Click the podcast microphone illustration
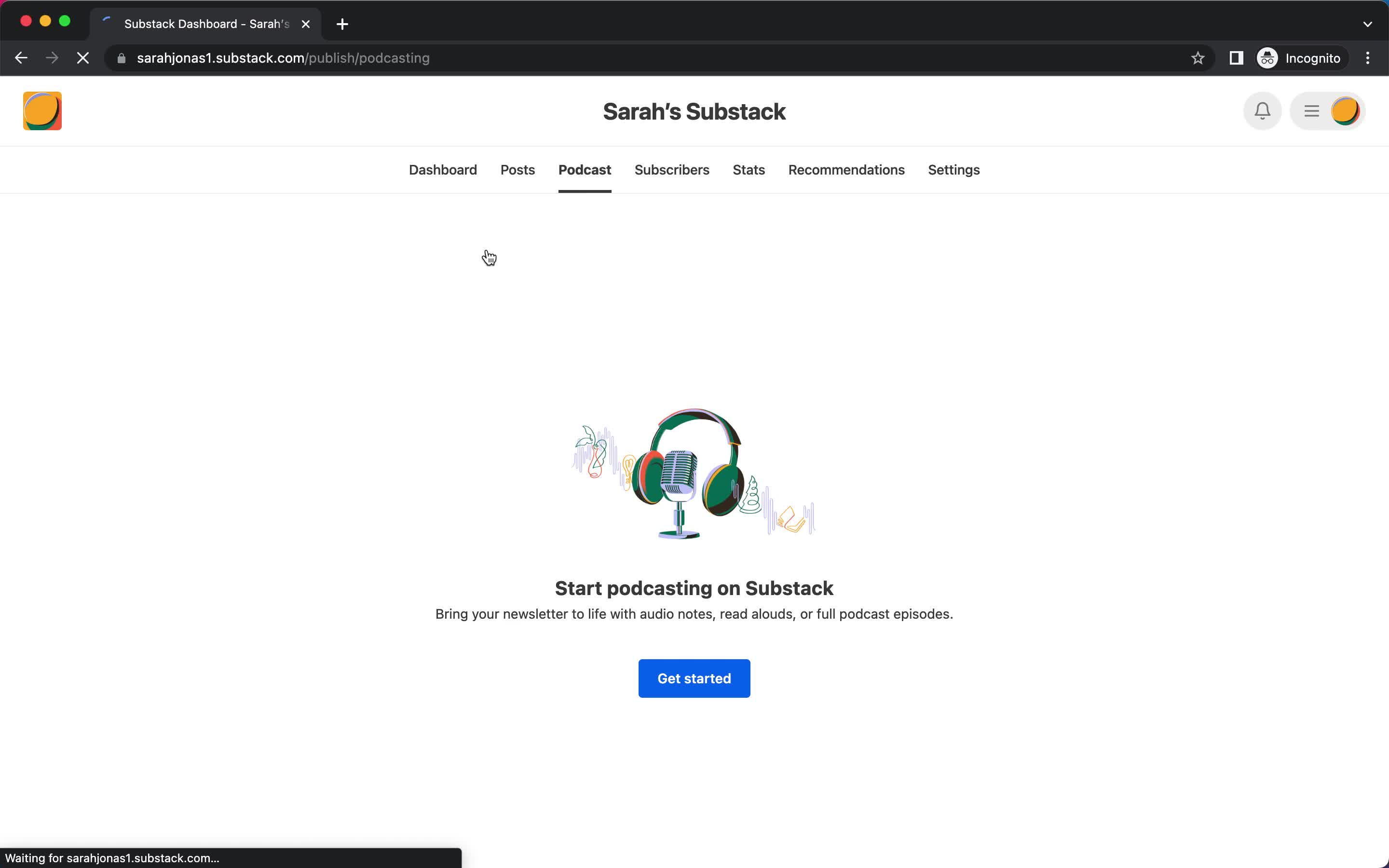 [694, 474]
